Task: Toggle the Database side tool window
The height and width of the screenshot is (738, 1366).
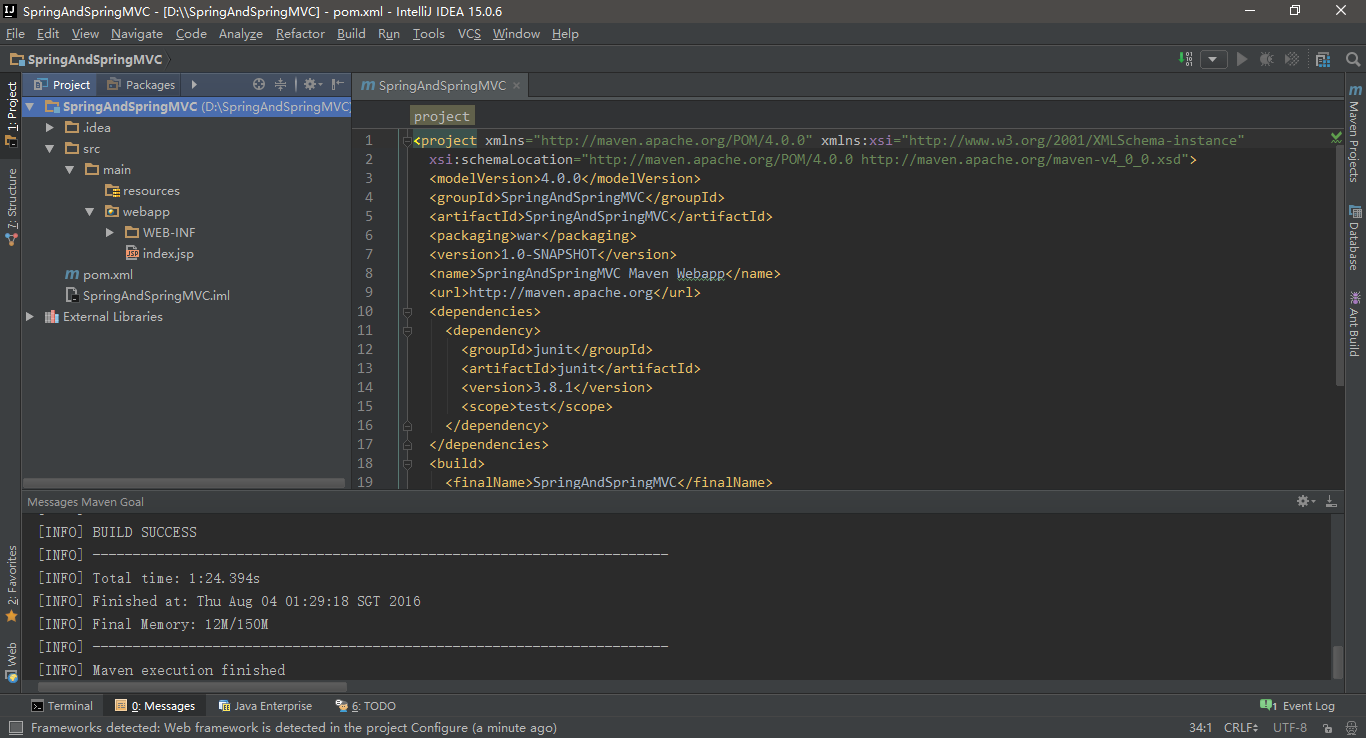Action: click(x=1355, y=238)
